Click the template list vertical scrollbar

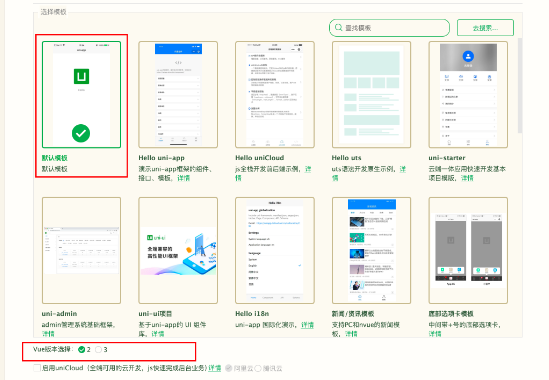[x=520, y=85]
